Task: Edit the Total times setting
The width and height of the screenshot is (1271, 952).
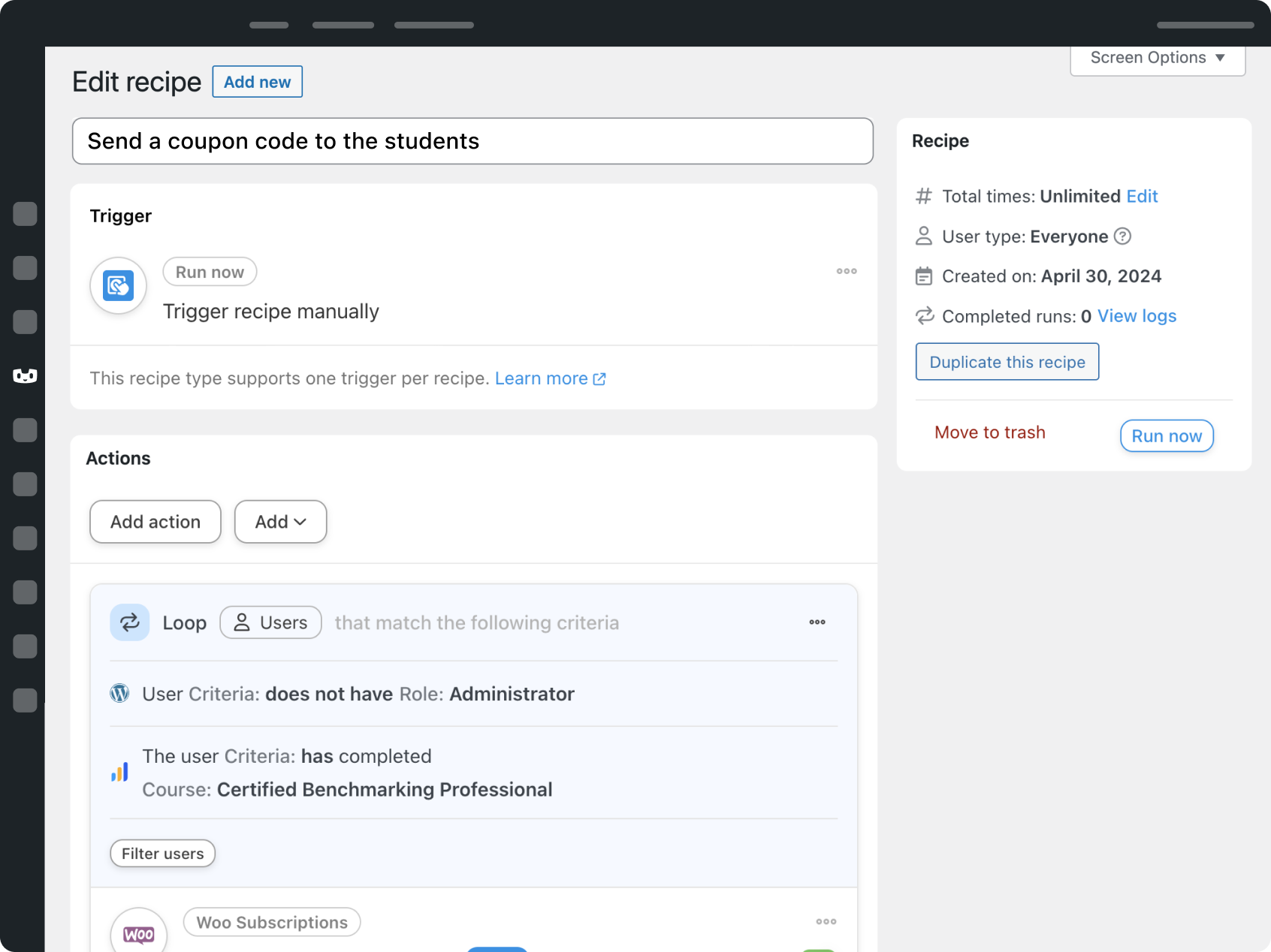Action: pyautogui.click(x=1142, y=196)
